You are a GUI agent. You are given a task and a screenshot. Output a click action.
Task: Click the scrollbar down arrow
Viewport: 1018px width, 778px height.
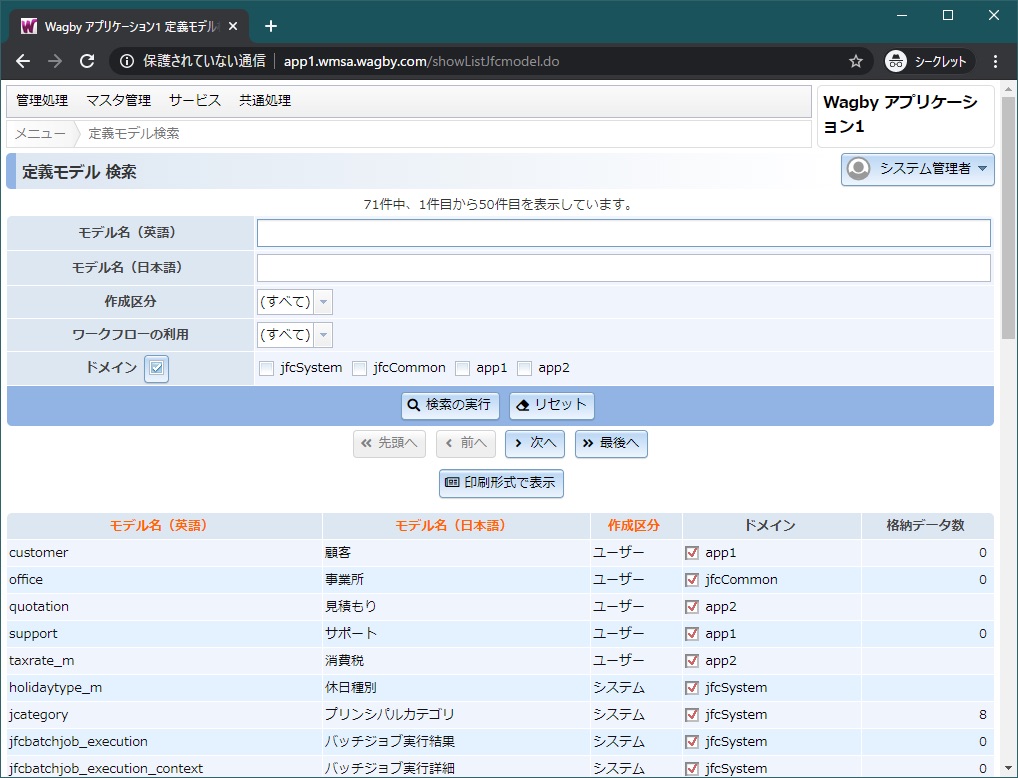pyautogui.click(x=1008, y=768)
